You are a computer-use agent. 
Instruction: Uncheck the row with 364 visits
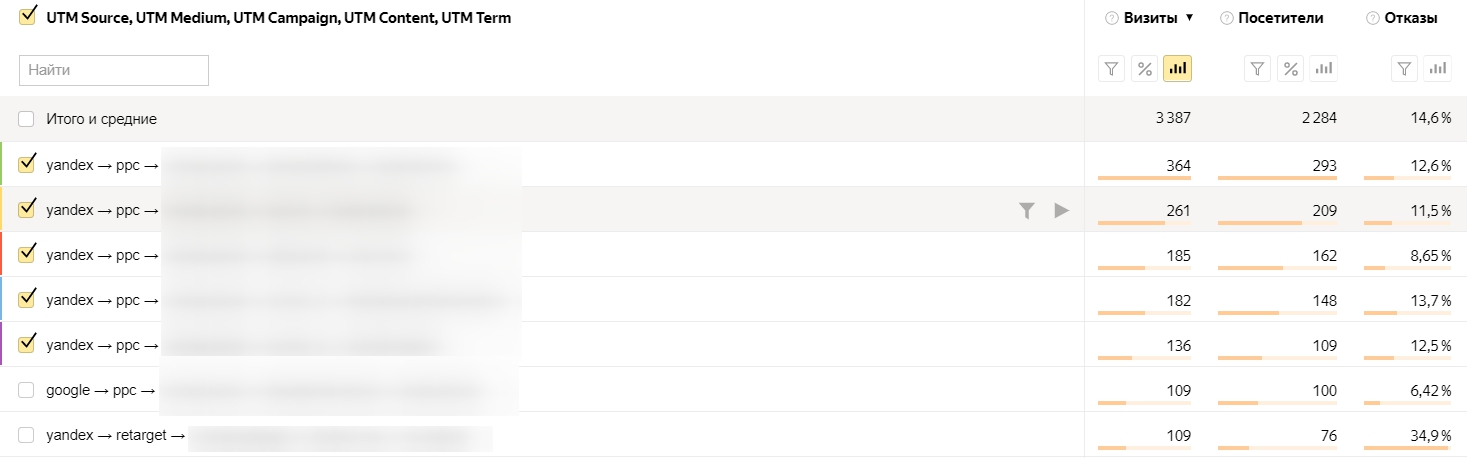click(27, 163)
